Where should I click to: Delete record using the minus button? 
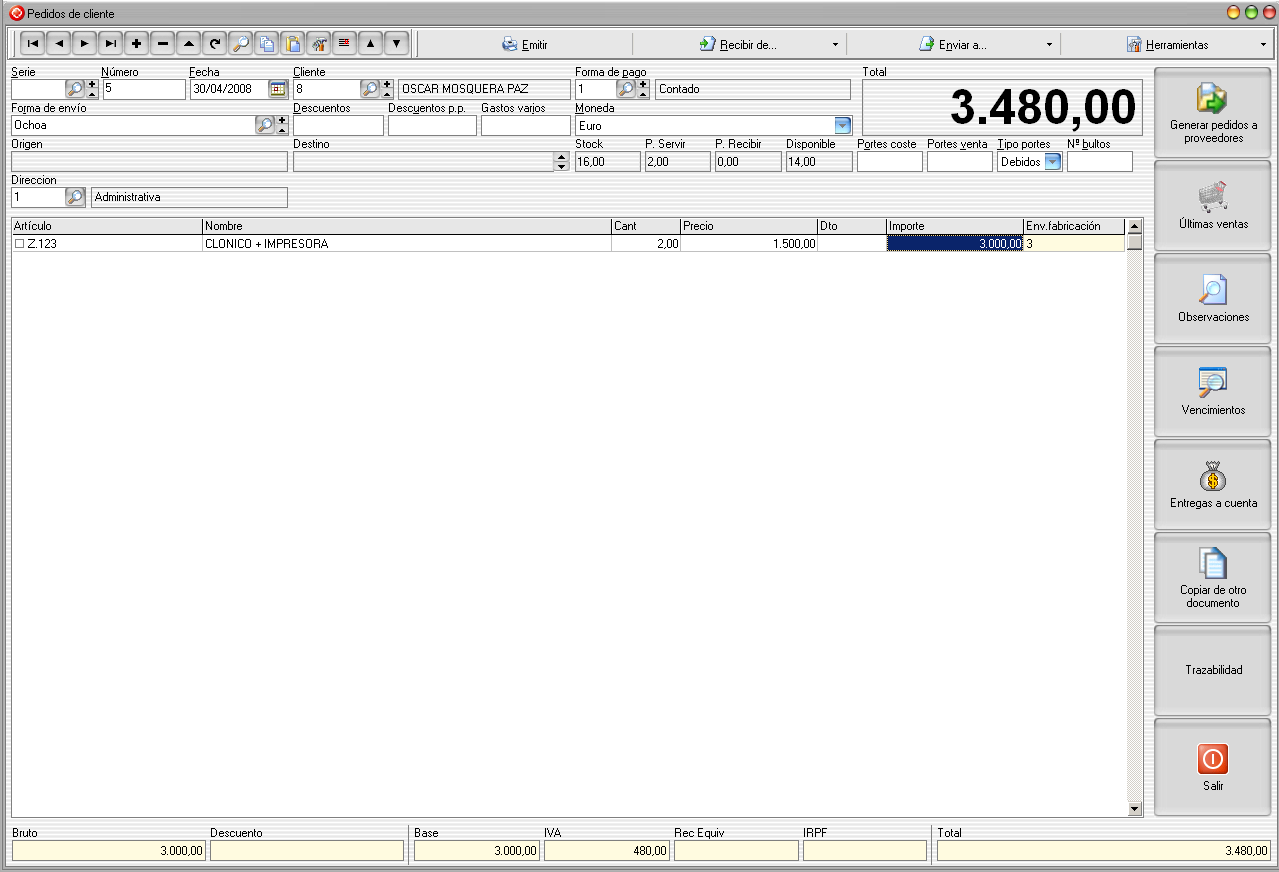(x=163, y=44)
